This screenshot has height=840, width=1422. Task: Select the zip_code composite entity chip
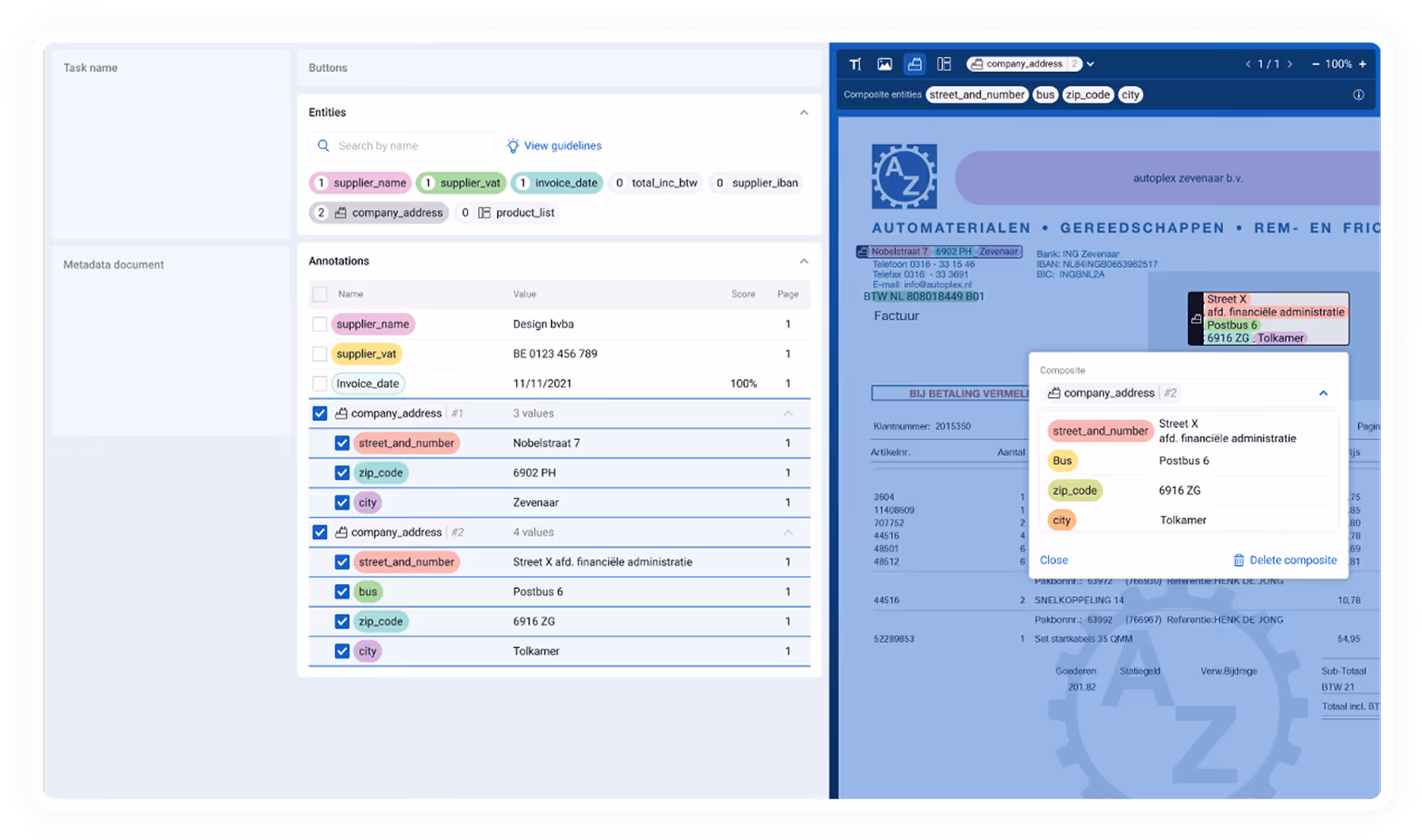tap(1088, 94)
